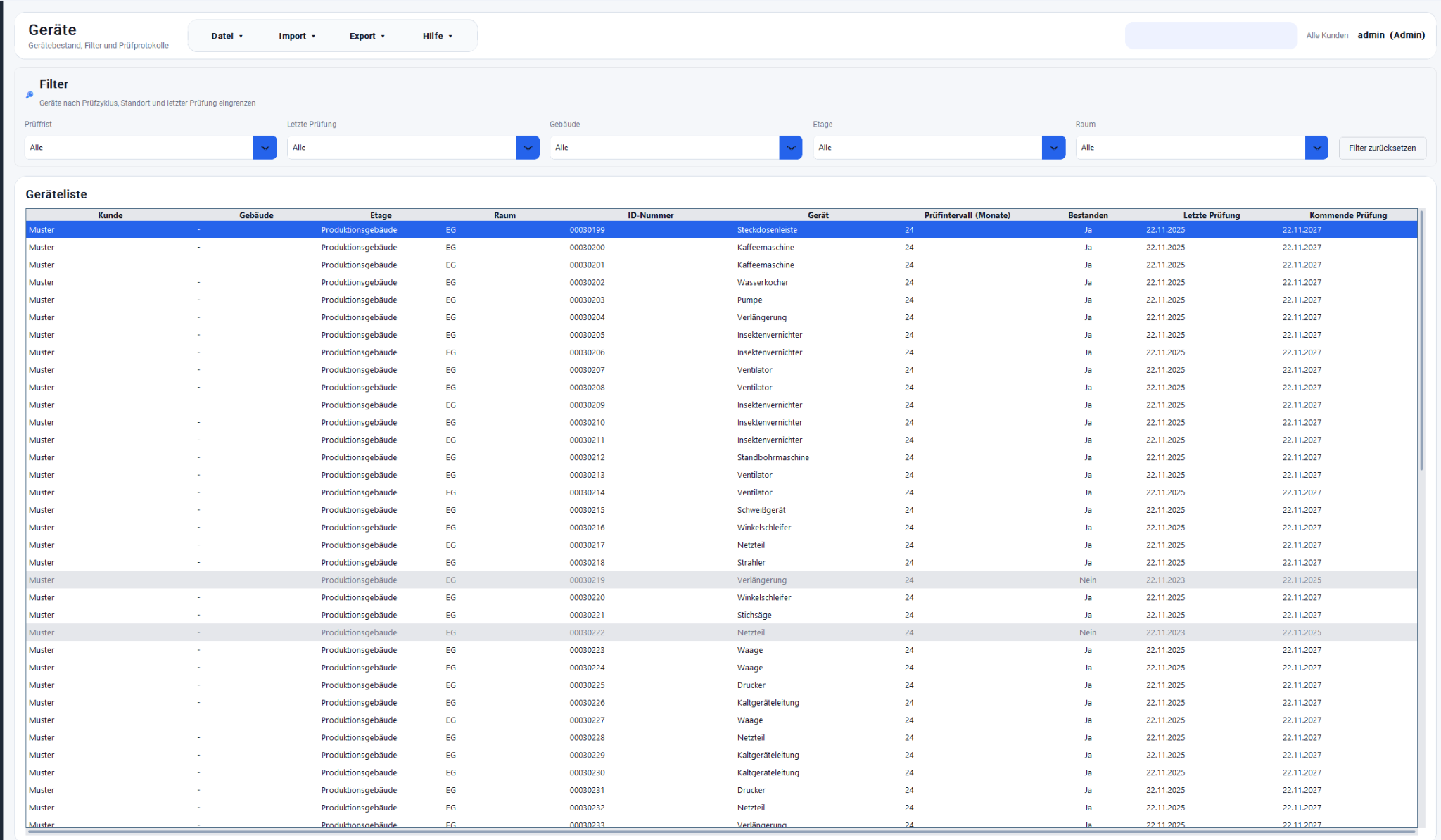Click the admin (Admin) user label
The width and height of the screenshot is (1441, 840).
(x=1391, y=35)
